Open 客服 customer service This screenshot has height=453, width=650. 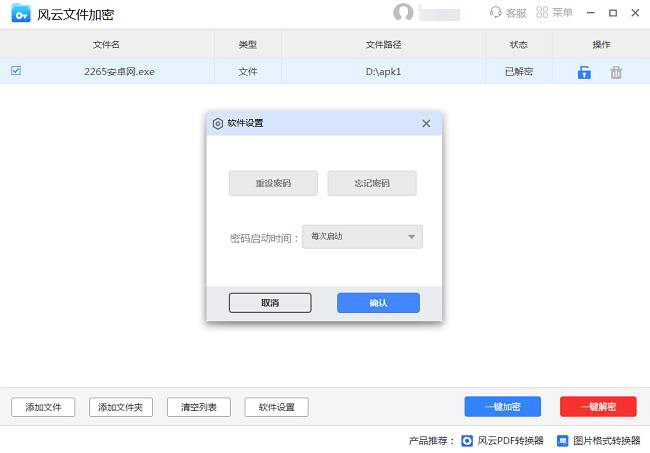[x=508, y=12]
